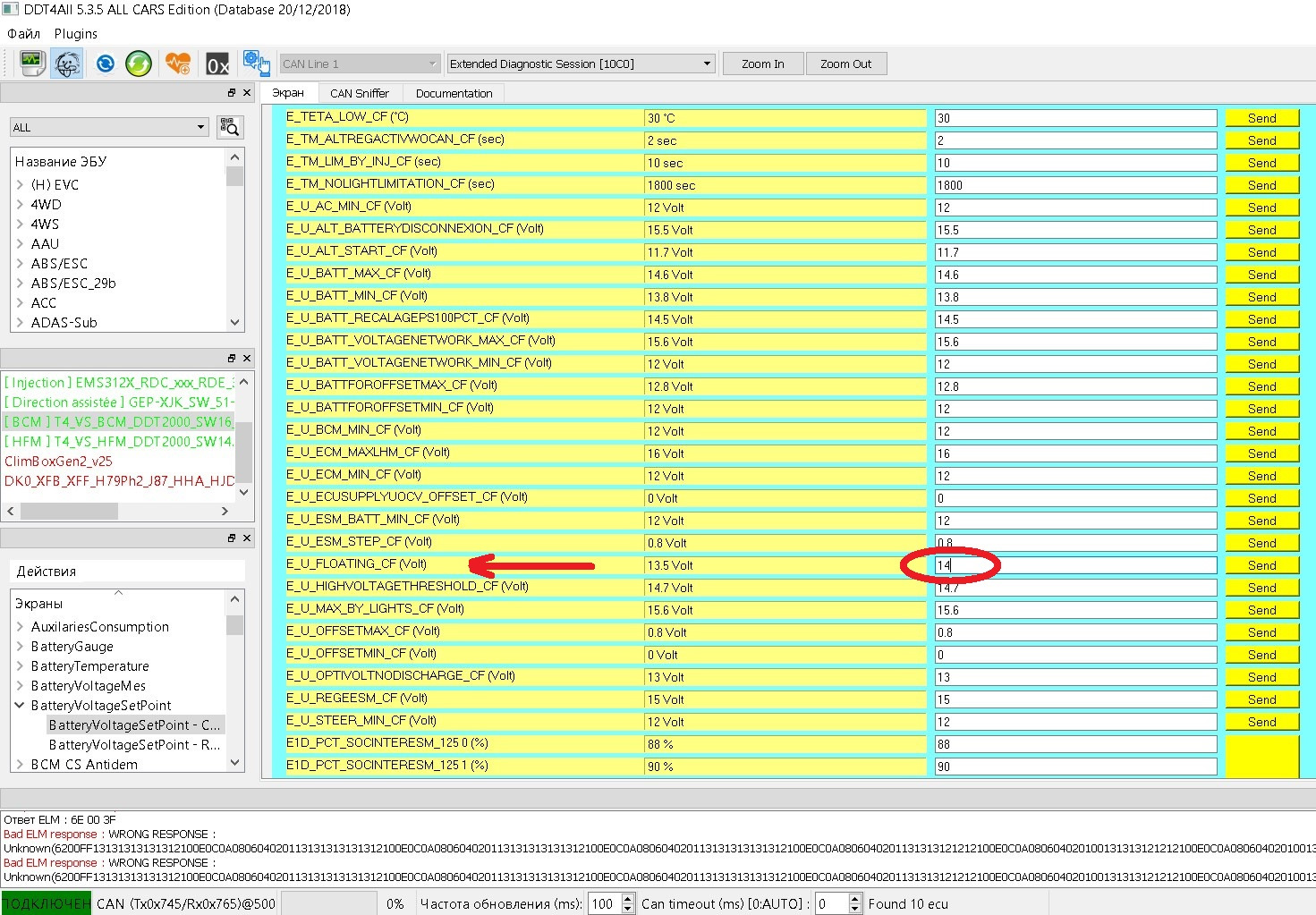Click right arrow of ECU list horizontal scrollbar
The image size is (1316, 915).
click(225, 511)
